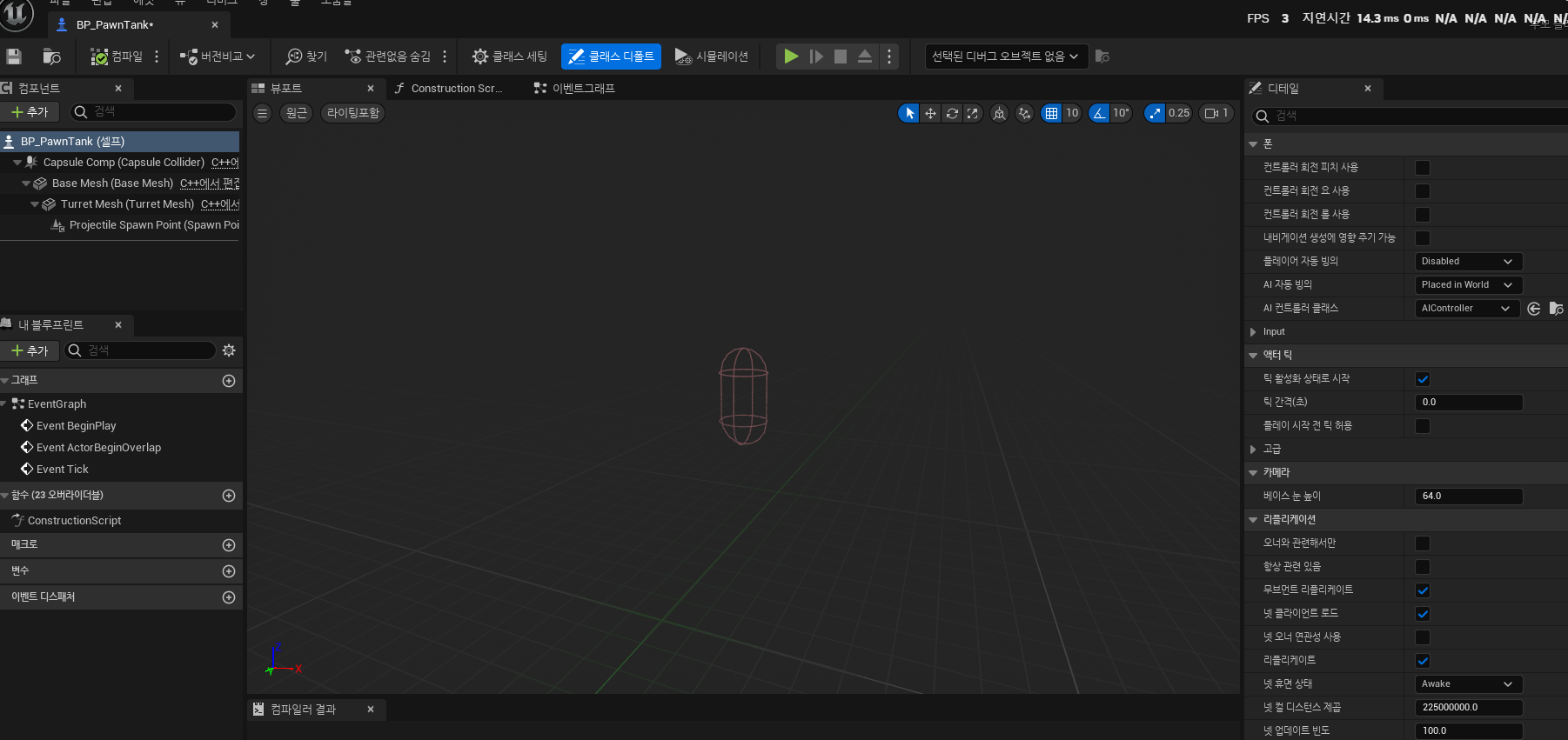This screenshot has width=1568, height=740.
Task: Click the frame skip playback button
Action: [816, 57]
